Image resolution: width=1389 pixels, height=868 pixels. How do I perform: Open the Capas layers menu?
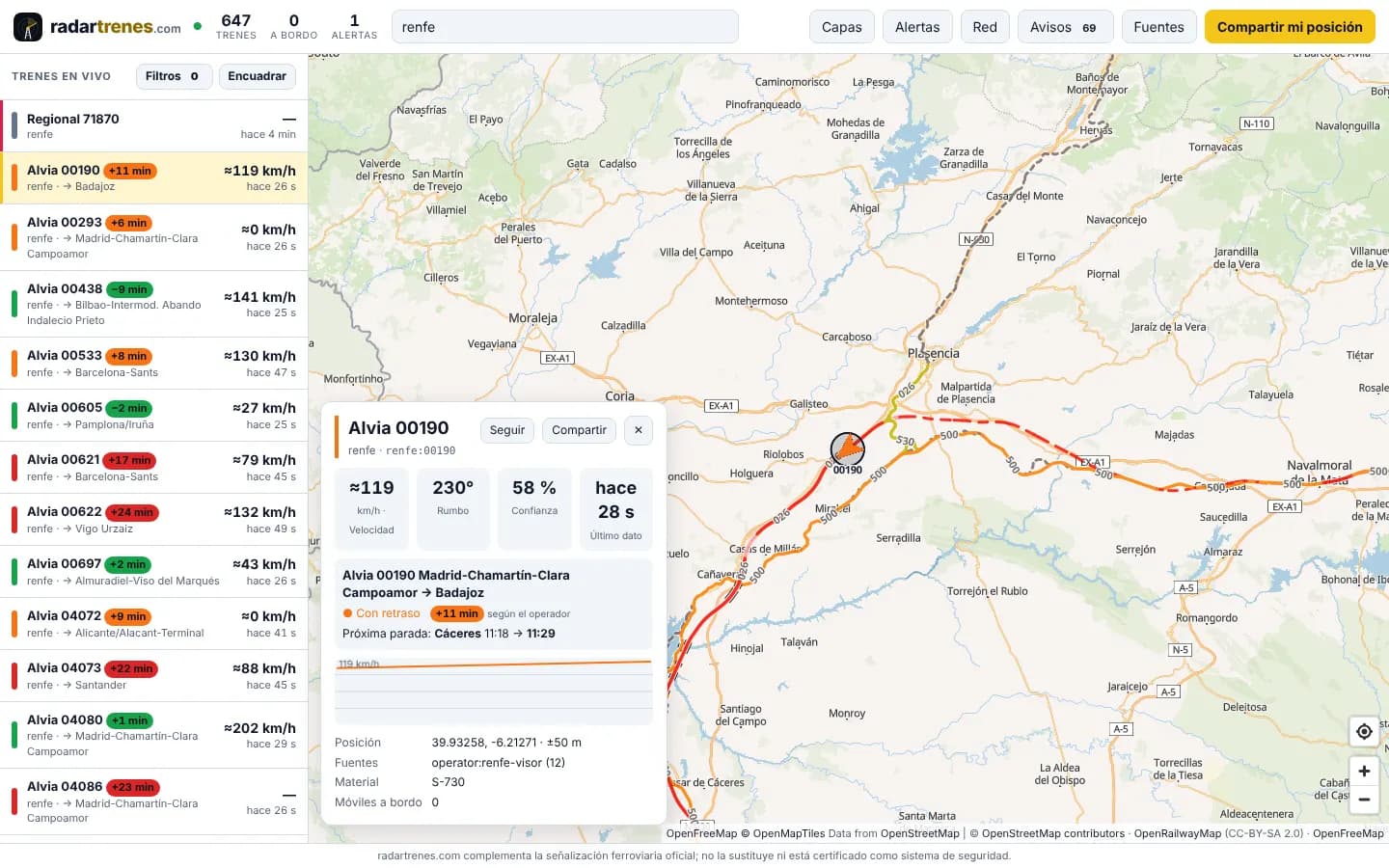(842, 27)
